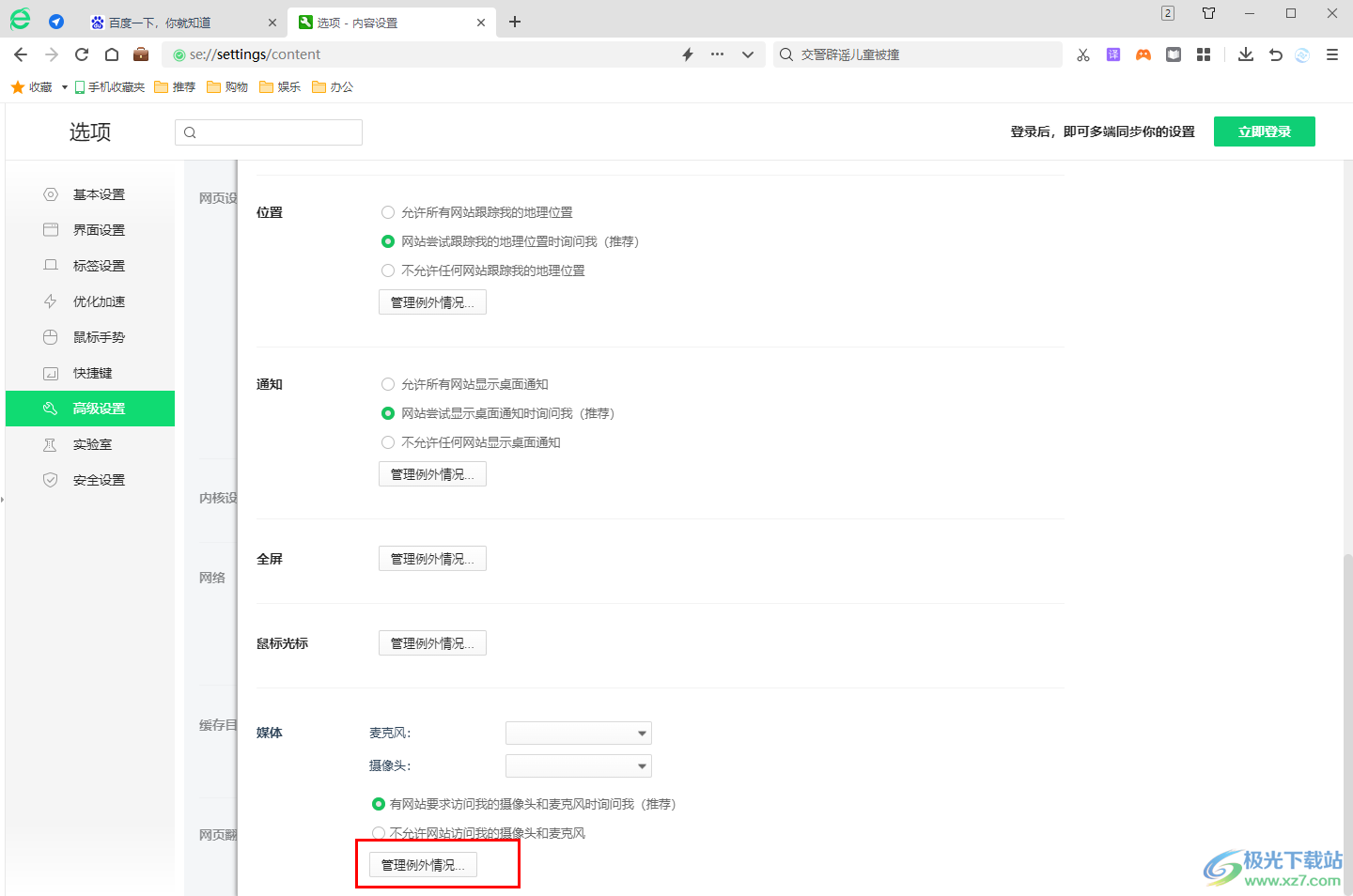
Task: Open 基本设置 in the sidebar
Action: point(90,194)
